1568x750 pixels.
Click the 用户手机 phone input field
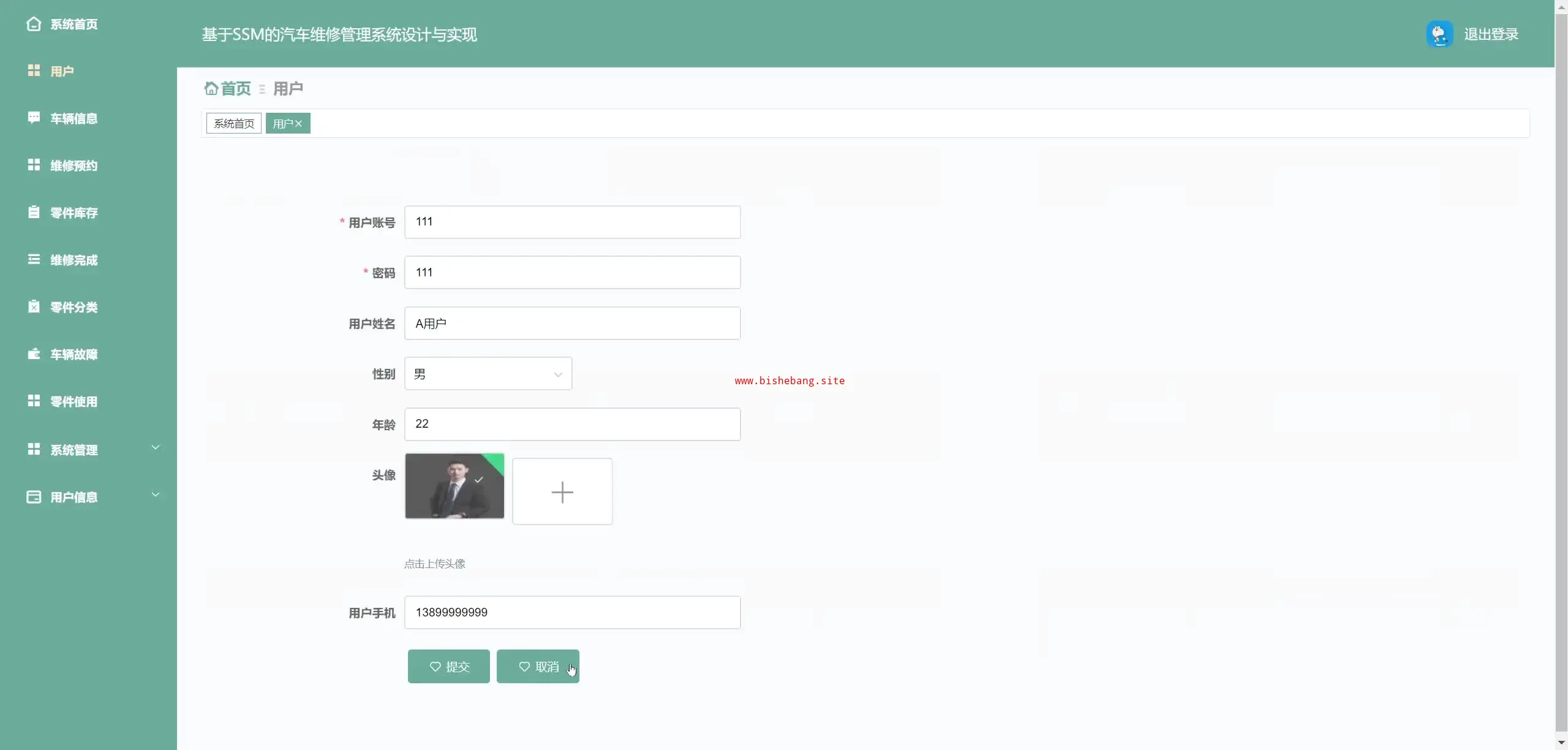[572, 613]
